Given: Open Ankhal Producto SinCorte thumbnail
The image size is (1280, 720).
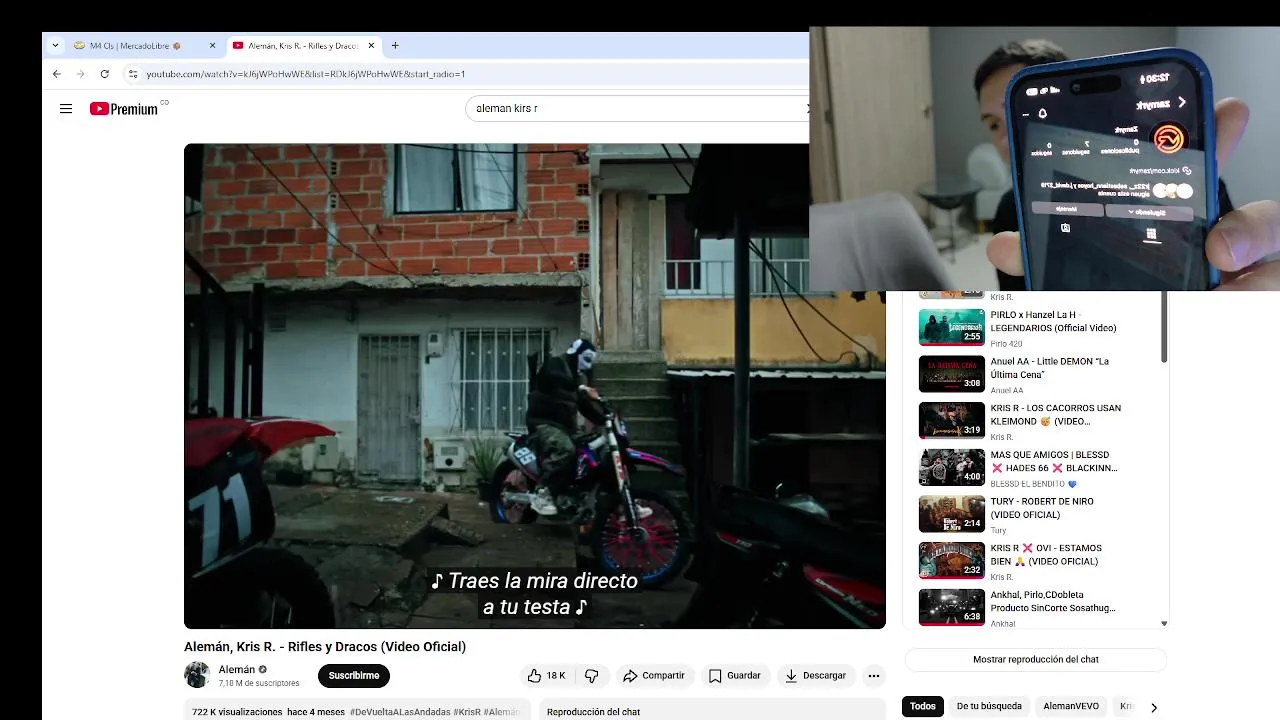Looking at the screenshot, I should [952, 607].
